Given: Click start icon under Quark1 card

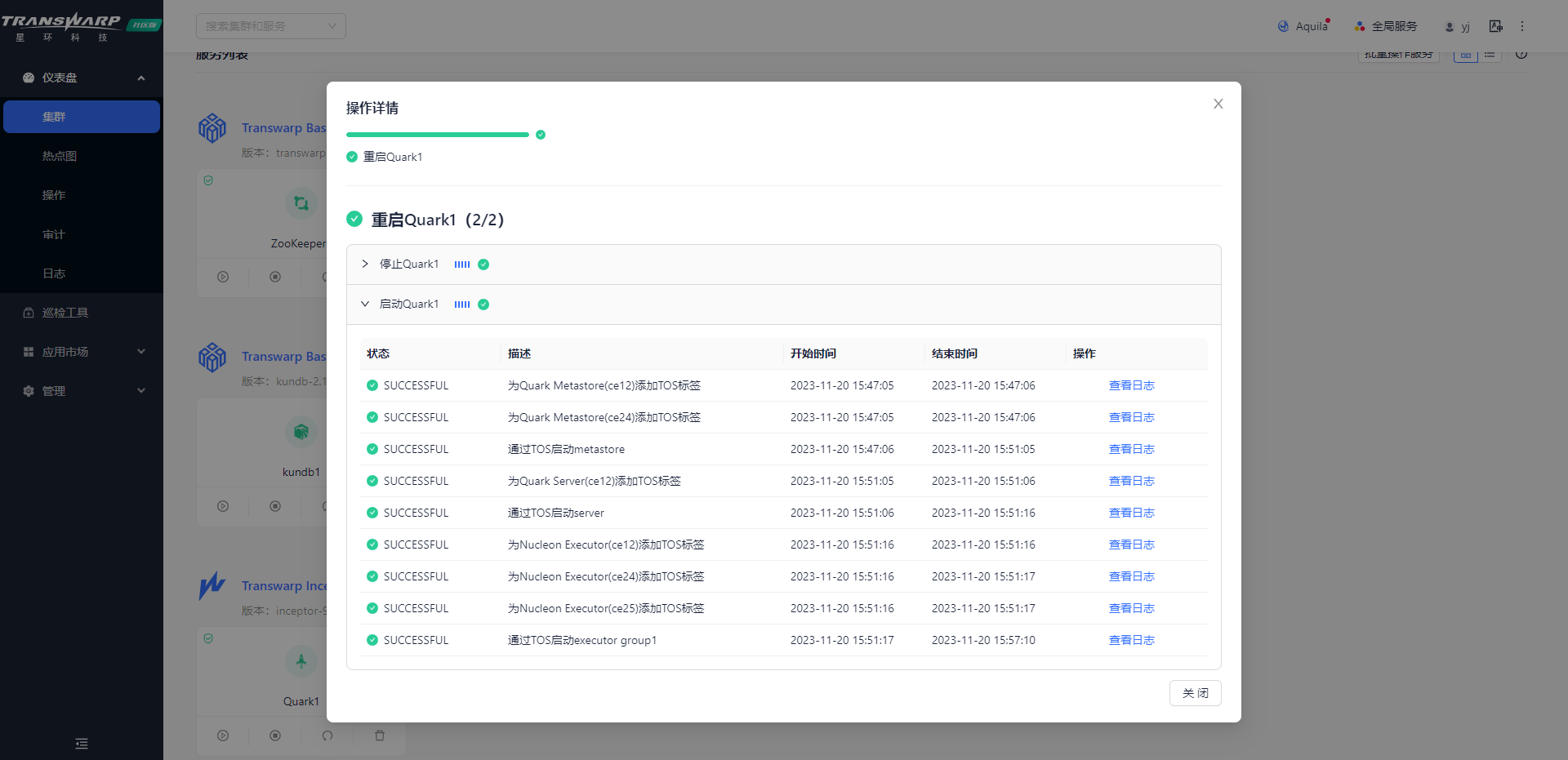Looking at the screenshot, I should (x=223, y=736).
